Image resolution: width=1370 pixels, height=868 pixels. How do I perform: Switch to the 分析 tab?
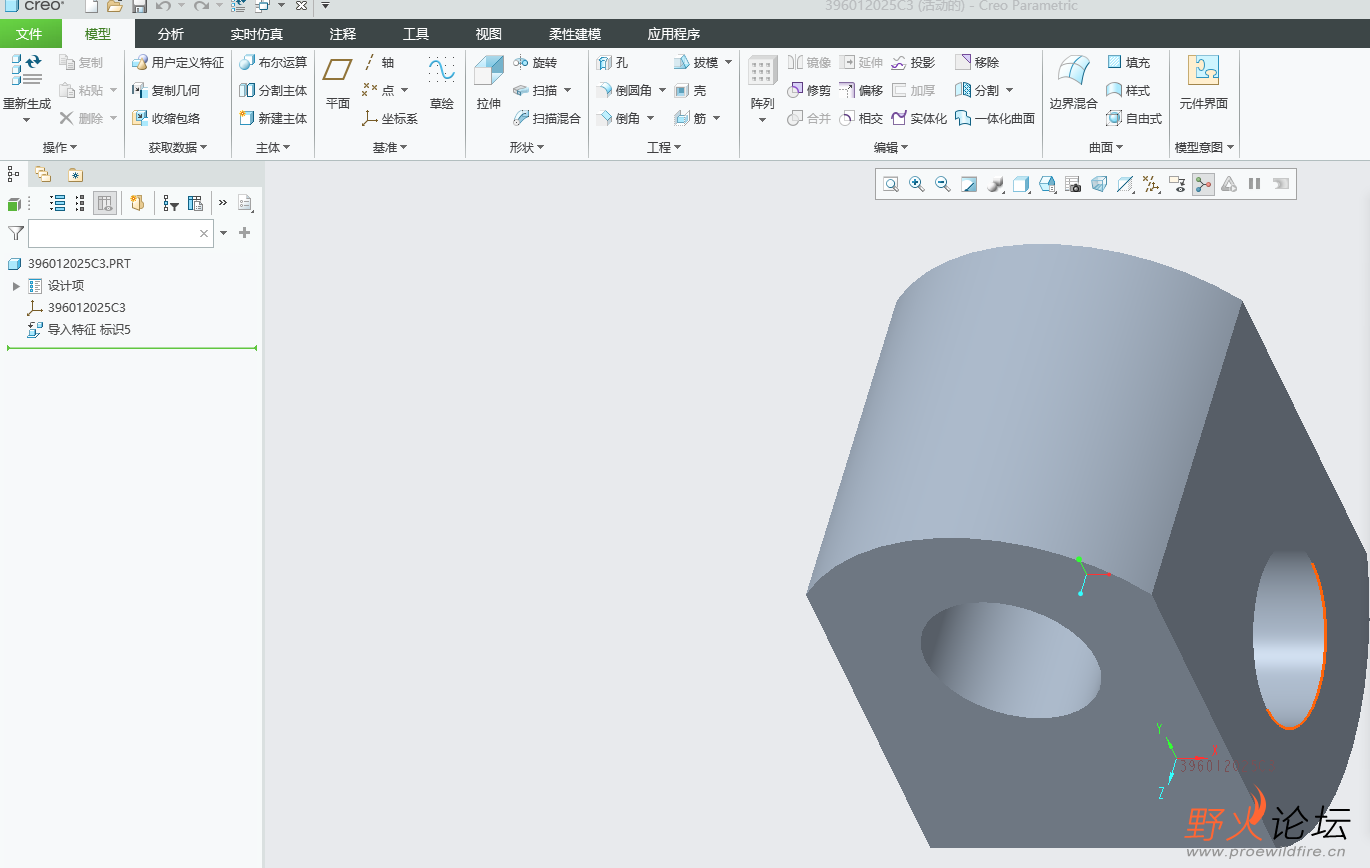coord(171,34)
